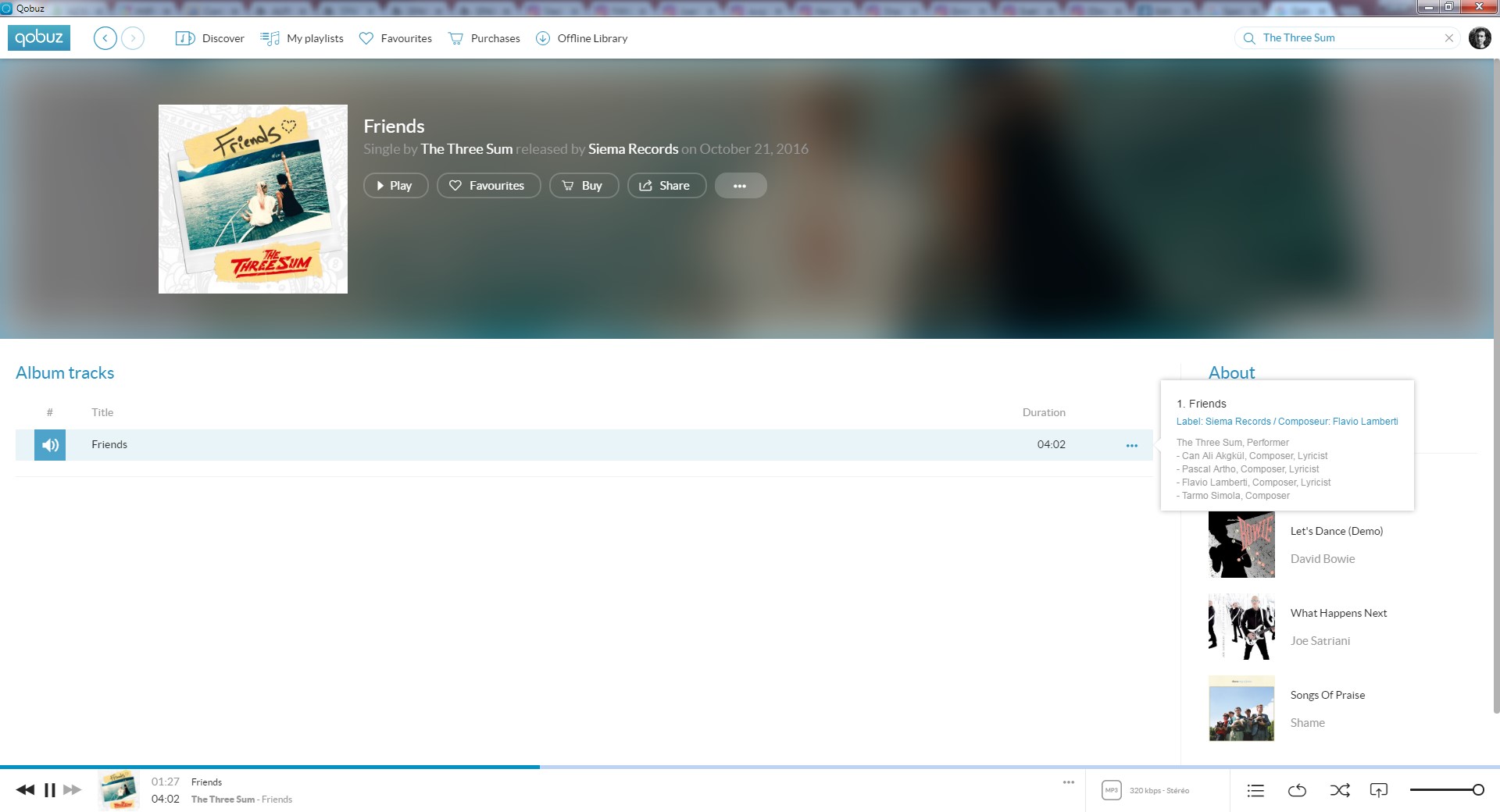Image resolution: width=1500 pixels, height=812 pixels.
Task: Go back with the left arrow button
Action: [105, 37]
